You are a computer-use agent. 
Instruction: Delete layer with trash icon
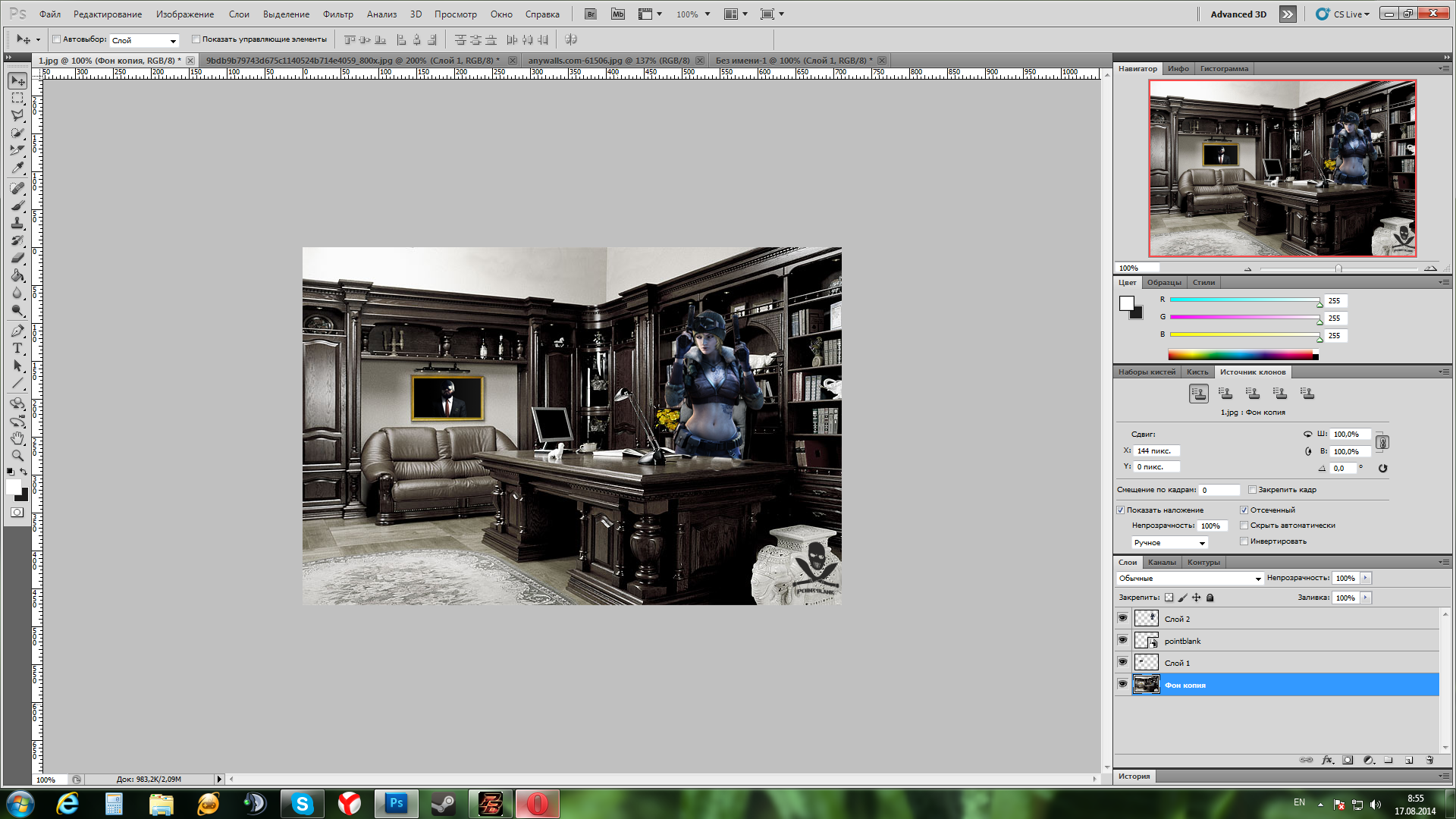pyautogui.click(x=1429, y=760)
